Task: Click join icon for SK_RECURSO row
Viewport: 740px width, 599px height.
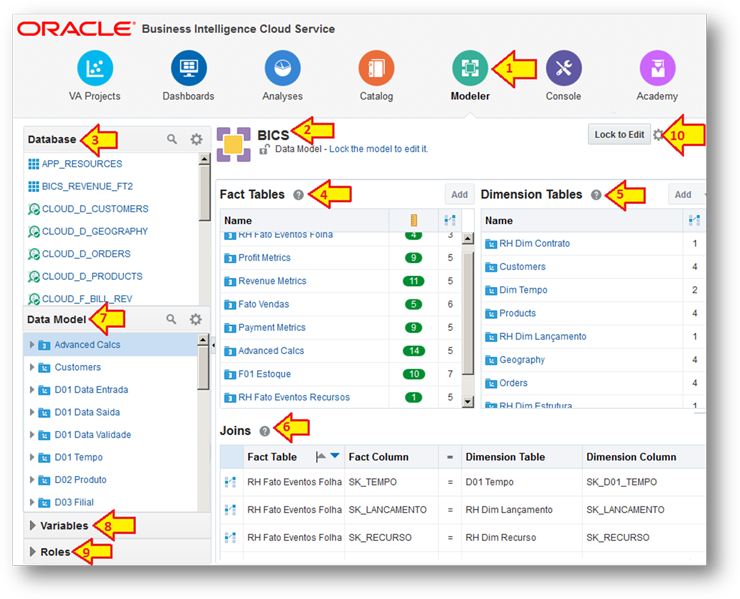Action: click(x=230, y=538)
